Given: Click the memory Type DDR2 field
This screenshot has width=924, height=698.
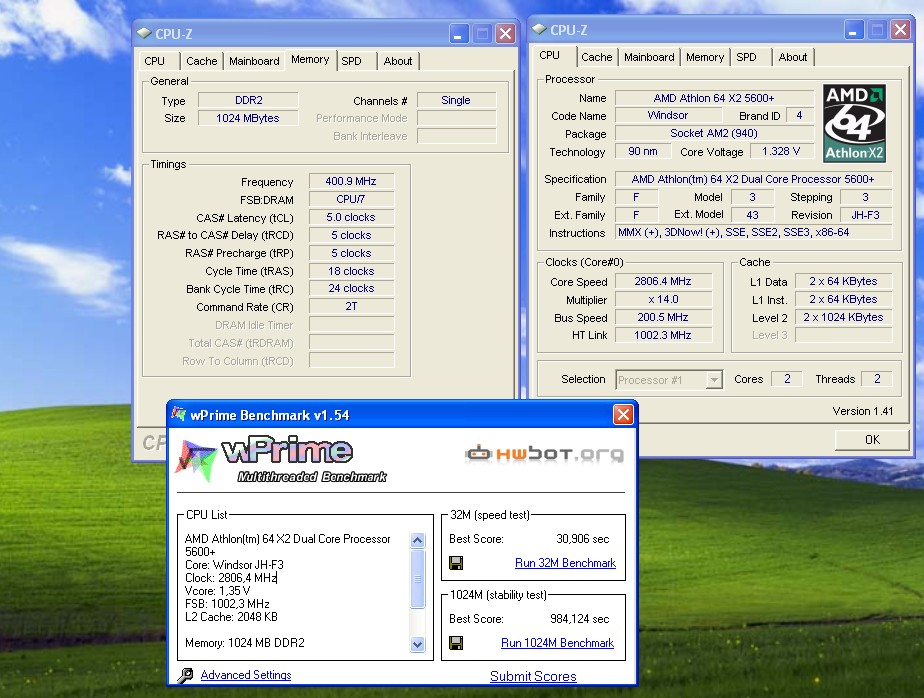Looking at the screenshot, I should (248, 100).
